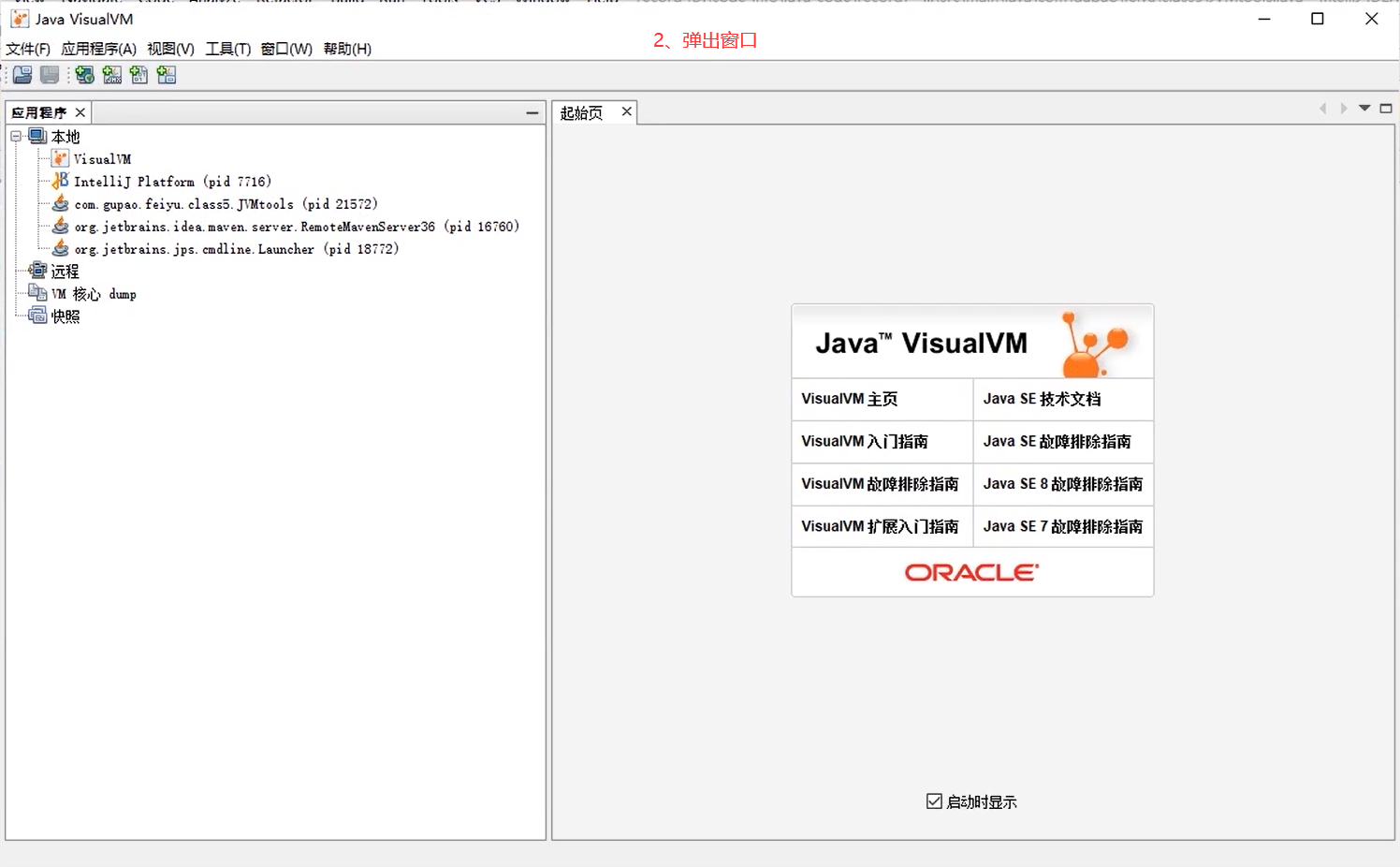Click the Add JMX Connection toolbar icon
Image resolution: width=1400 pixels, height=867 pixels.
coord(112,75)
